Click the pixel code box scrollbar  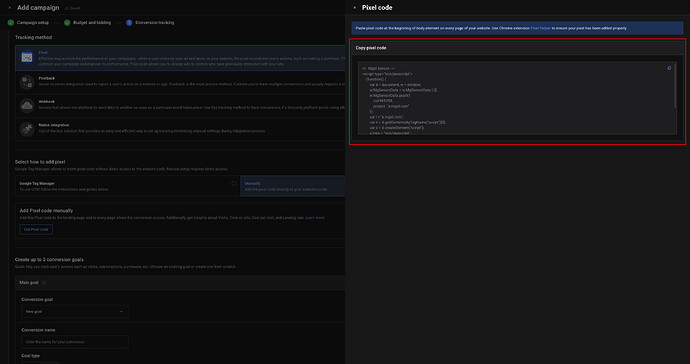point(675,86)
